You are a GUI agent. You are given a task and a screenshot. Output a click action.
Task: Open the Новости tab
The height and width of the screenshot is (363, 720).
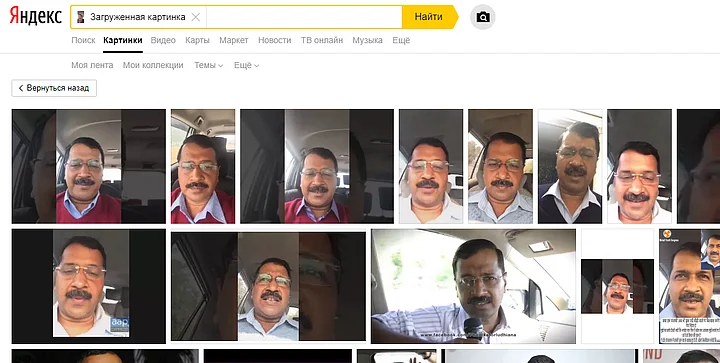(275, 40)
